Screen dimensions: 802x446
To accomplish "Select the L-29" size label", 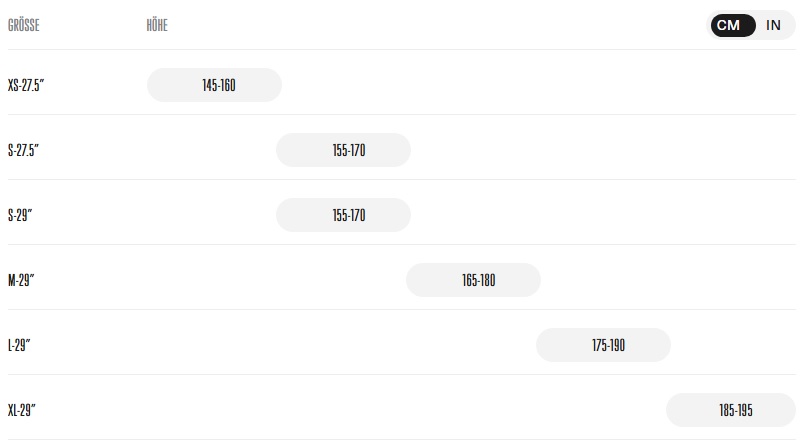I will point(20,345).
